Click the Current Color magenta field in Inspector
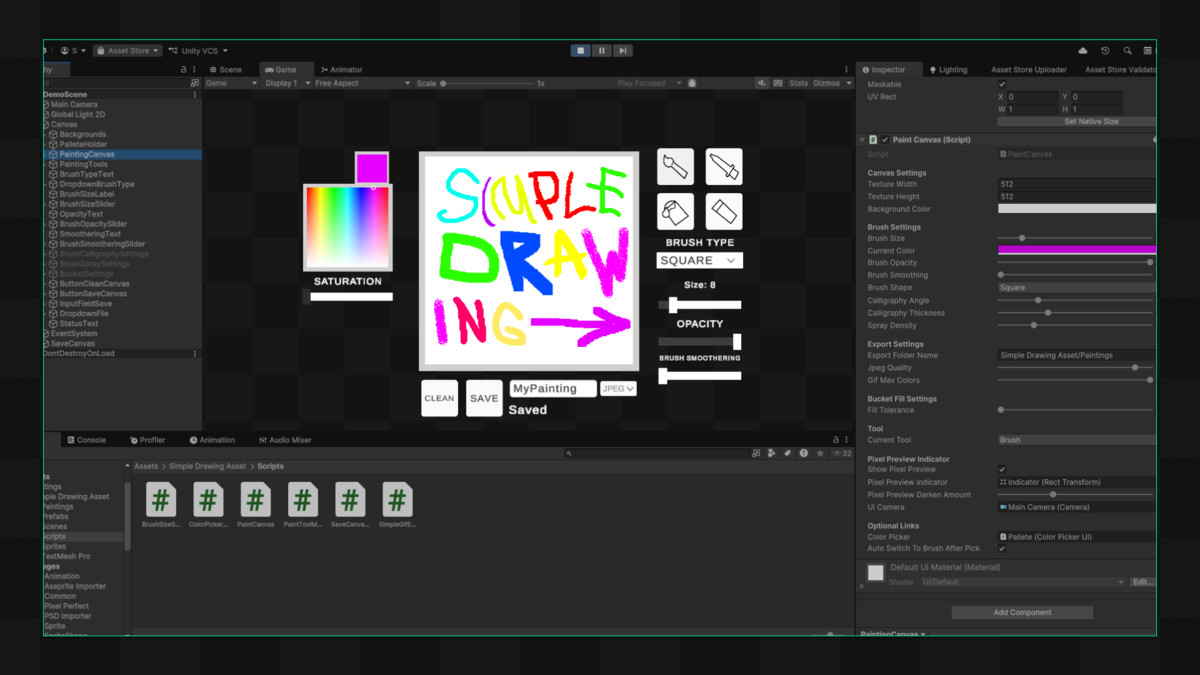This screenshot has width=1200, height=675. click(1077, 251)
